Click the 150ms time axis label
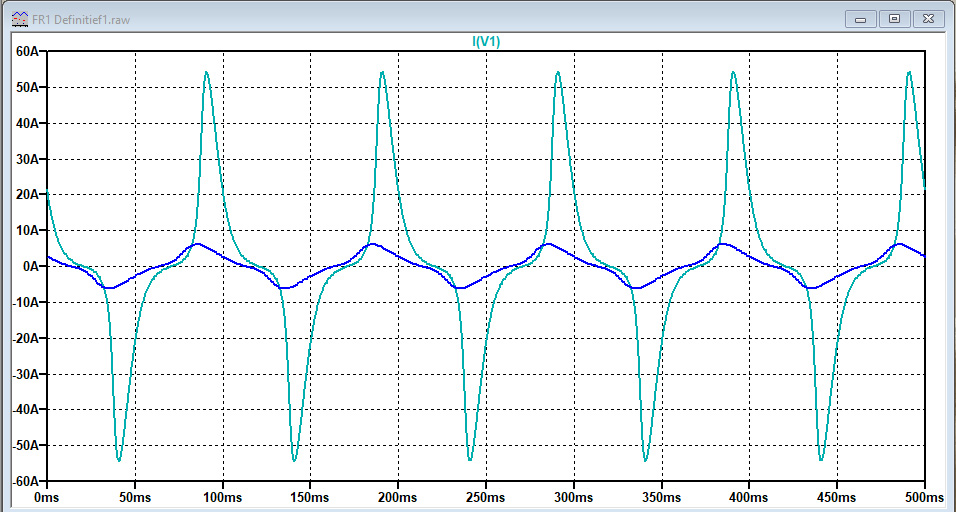 pos(310,497)
